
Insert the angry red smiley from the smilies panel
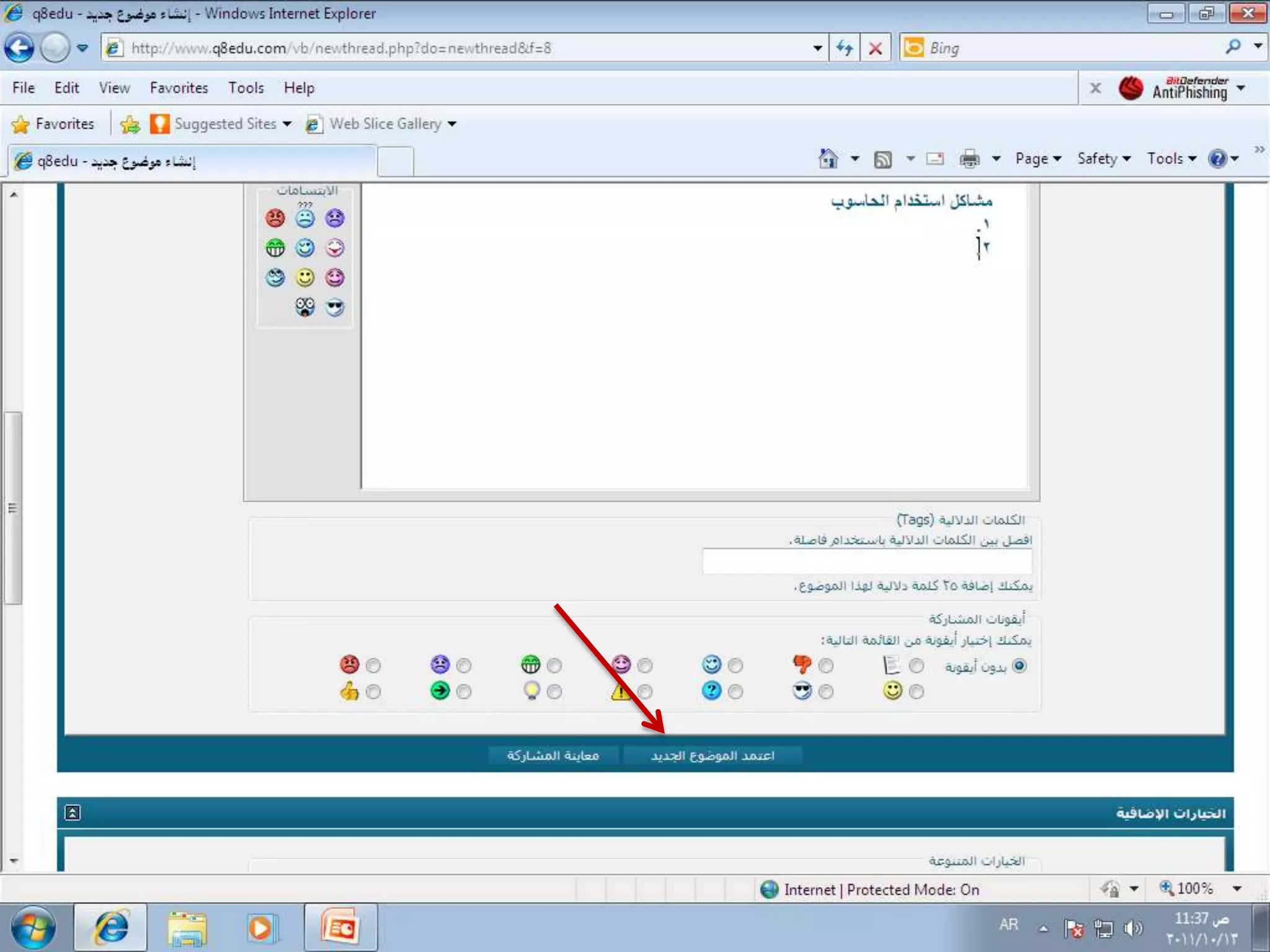tap(275, 218)
